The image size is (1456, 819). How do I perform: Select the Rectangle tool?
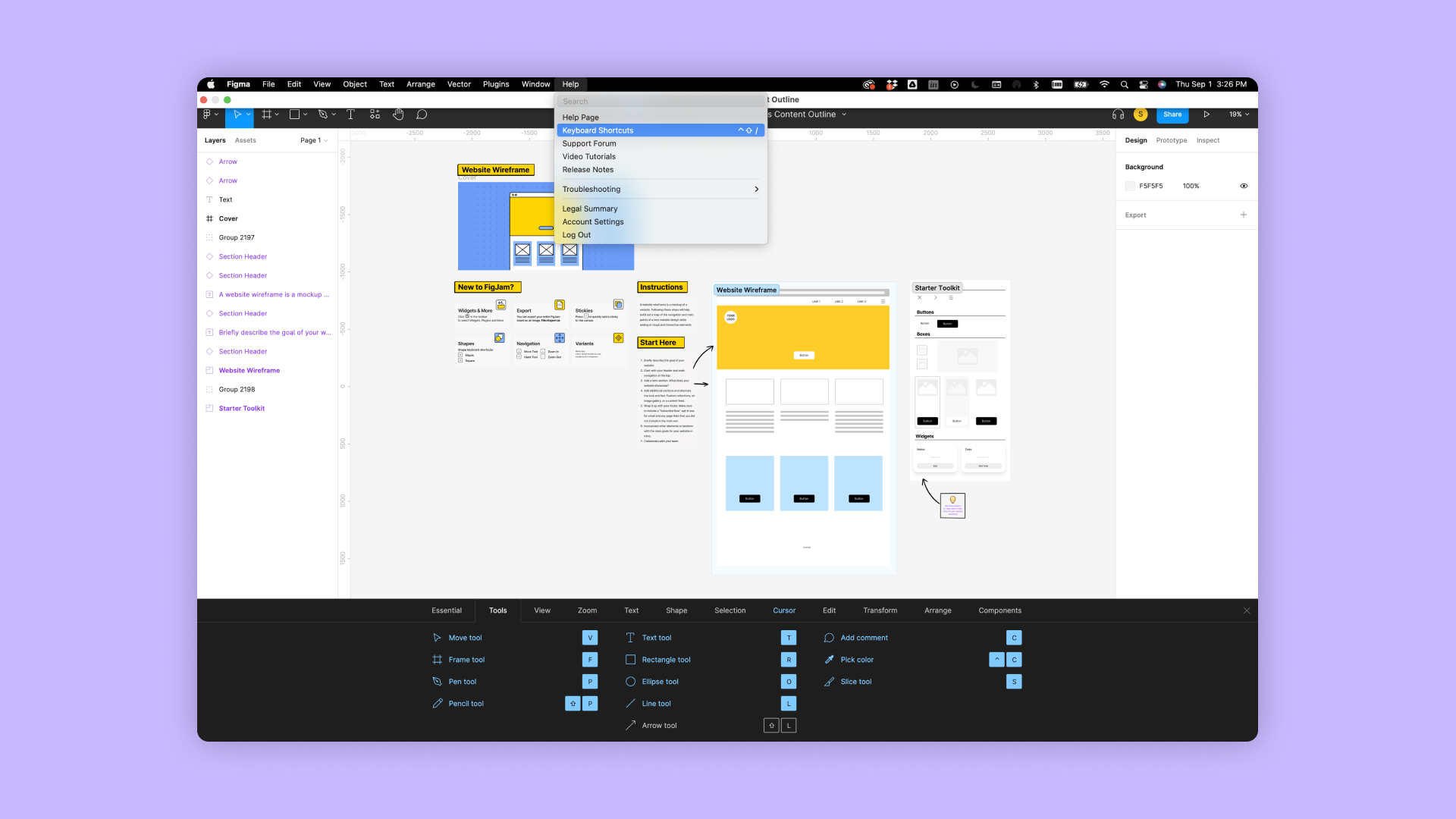tap(666, 659)
